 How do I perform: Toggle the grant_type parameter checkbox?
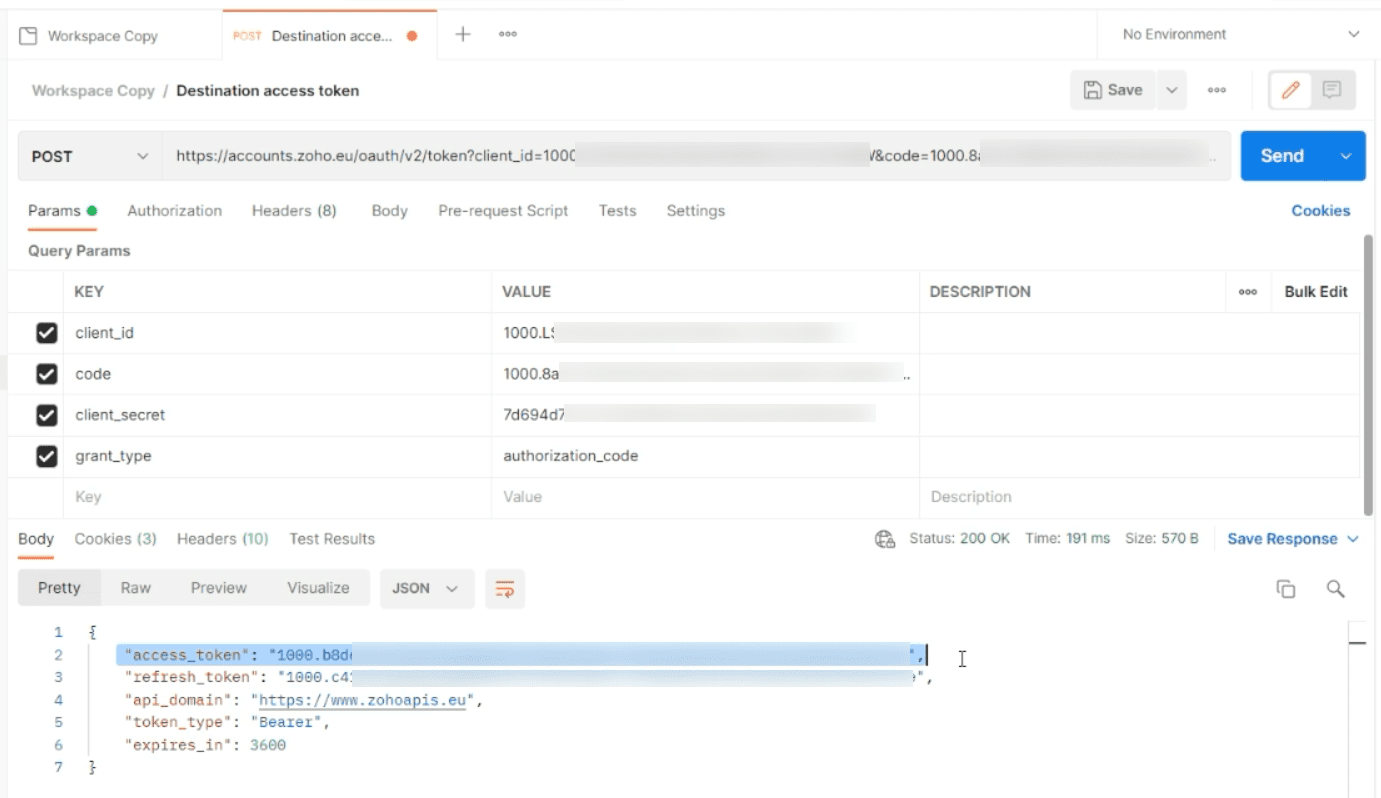point(46,456)
